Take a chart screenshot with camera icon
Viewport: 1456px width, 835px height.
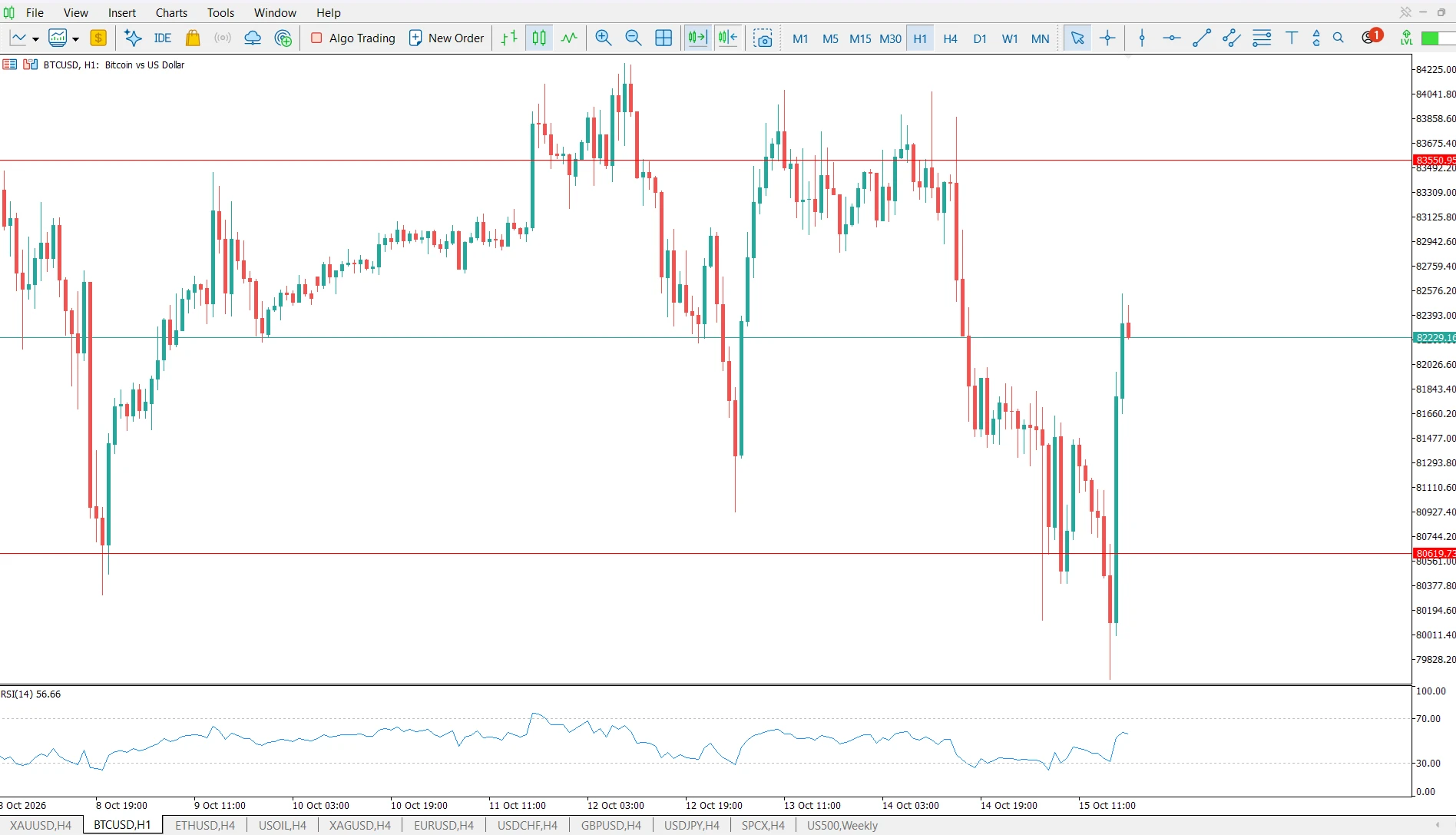(763, 38)
